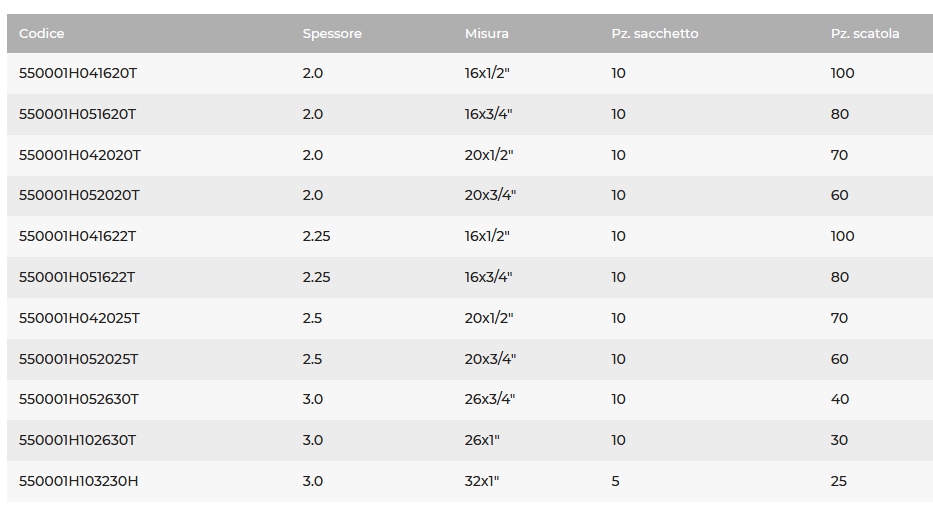Click the code 550001H042020T cell
933x520 pixels.
click(x=80, y=155)
